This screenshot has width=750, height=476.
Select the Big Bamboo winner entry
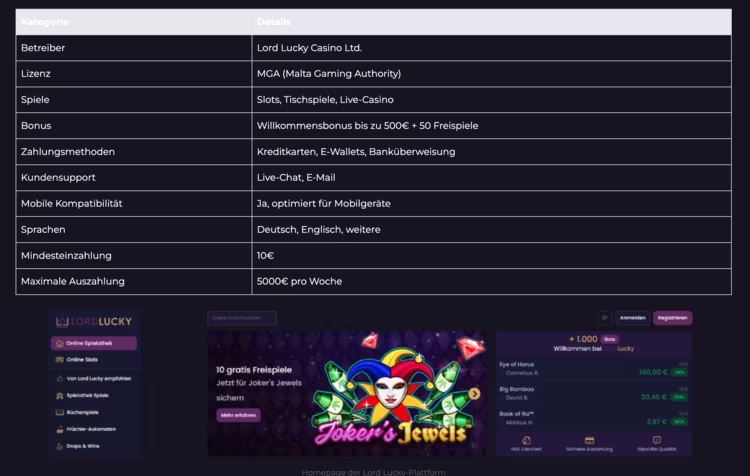point(593,393)
